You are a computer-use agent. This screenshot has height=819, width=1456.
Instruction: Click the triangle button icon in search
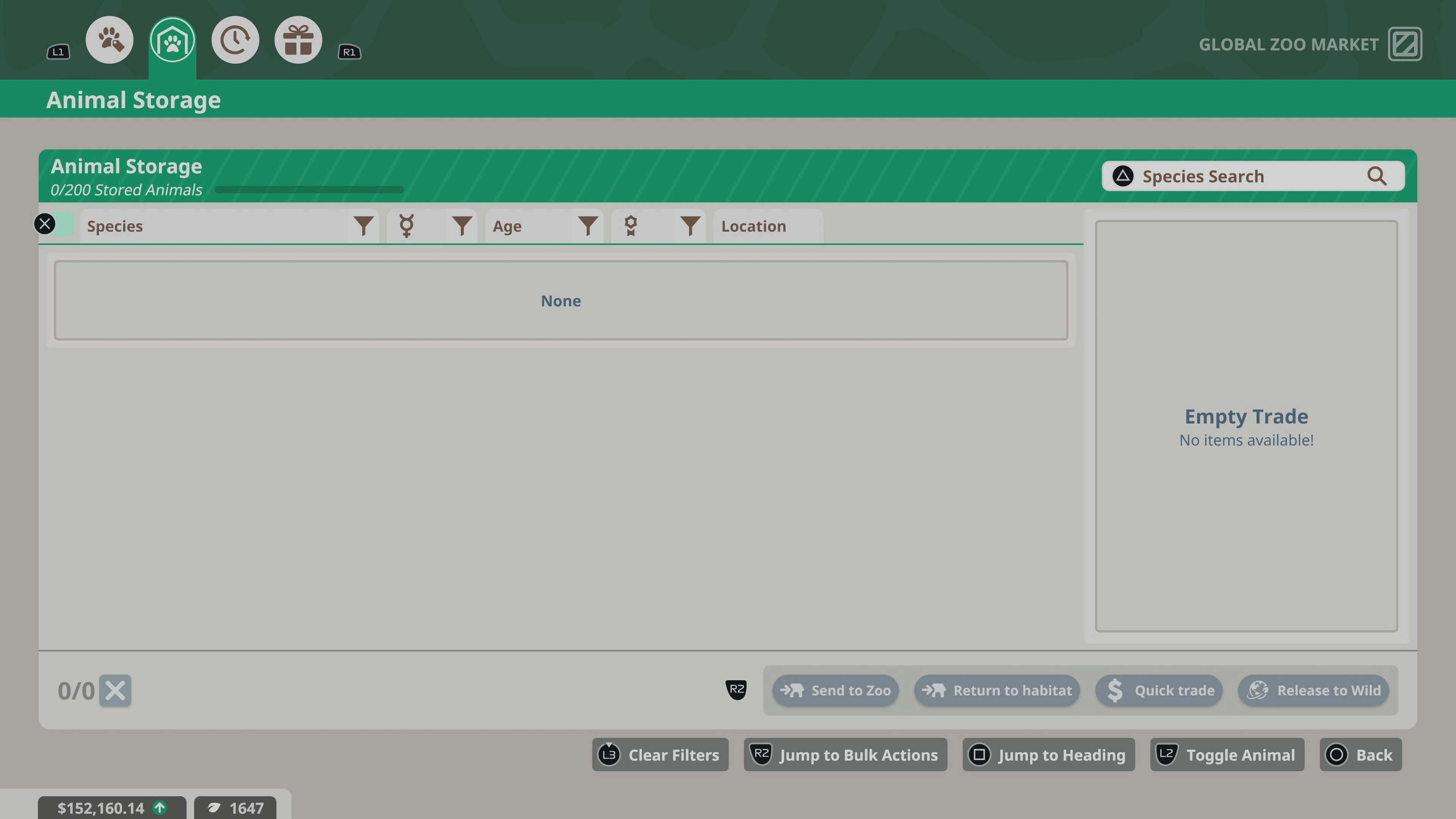point(1122,176)
